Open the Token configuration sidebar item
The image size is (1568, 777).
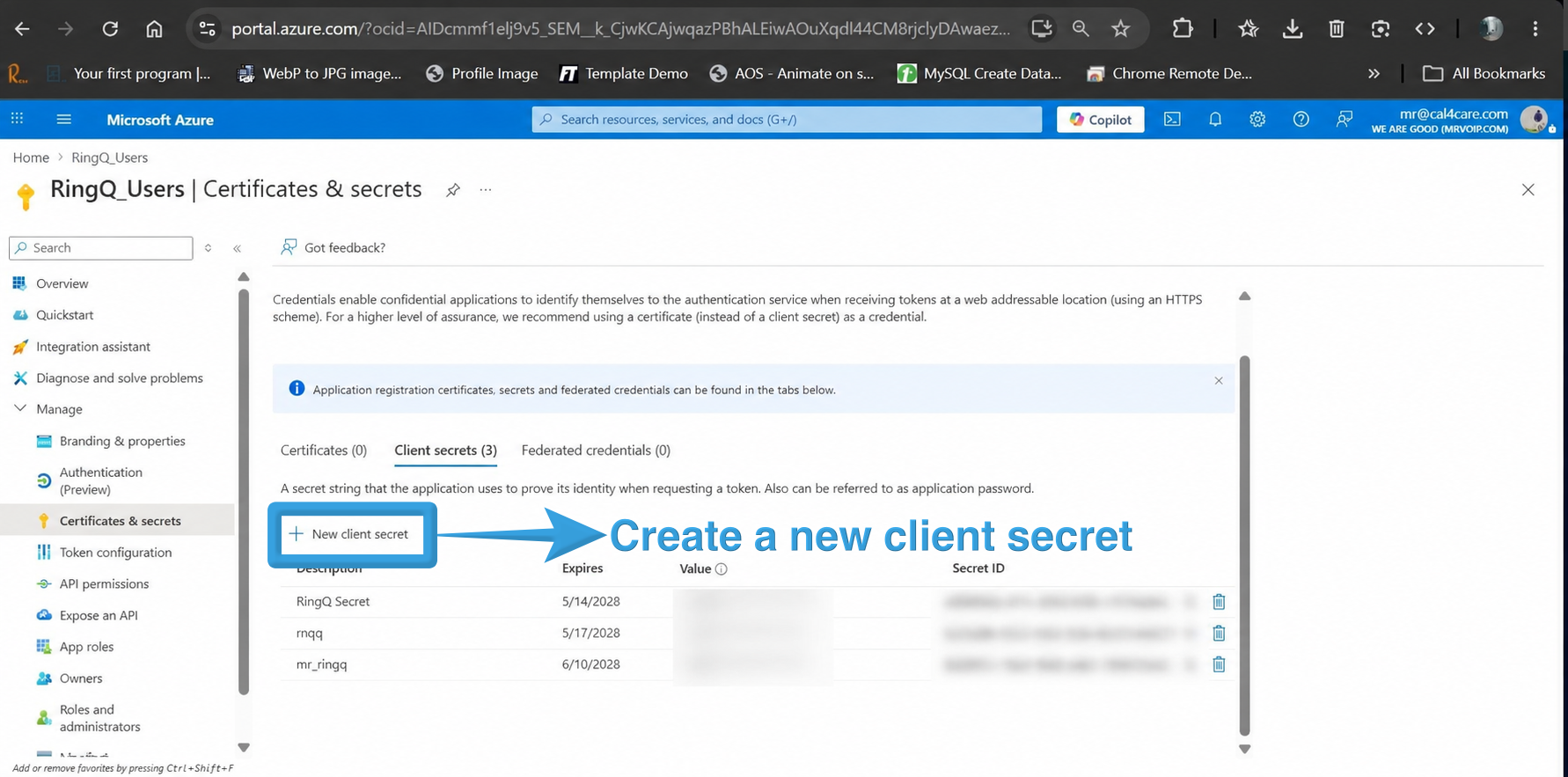115,553
